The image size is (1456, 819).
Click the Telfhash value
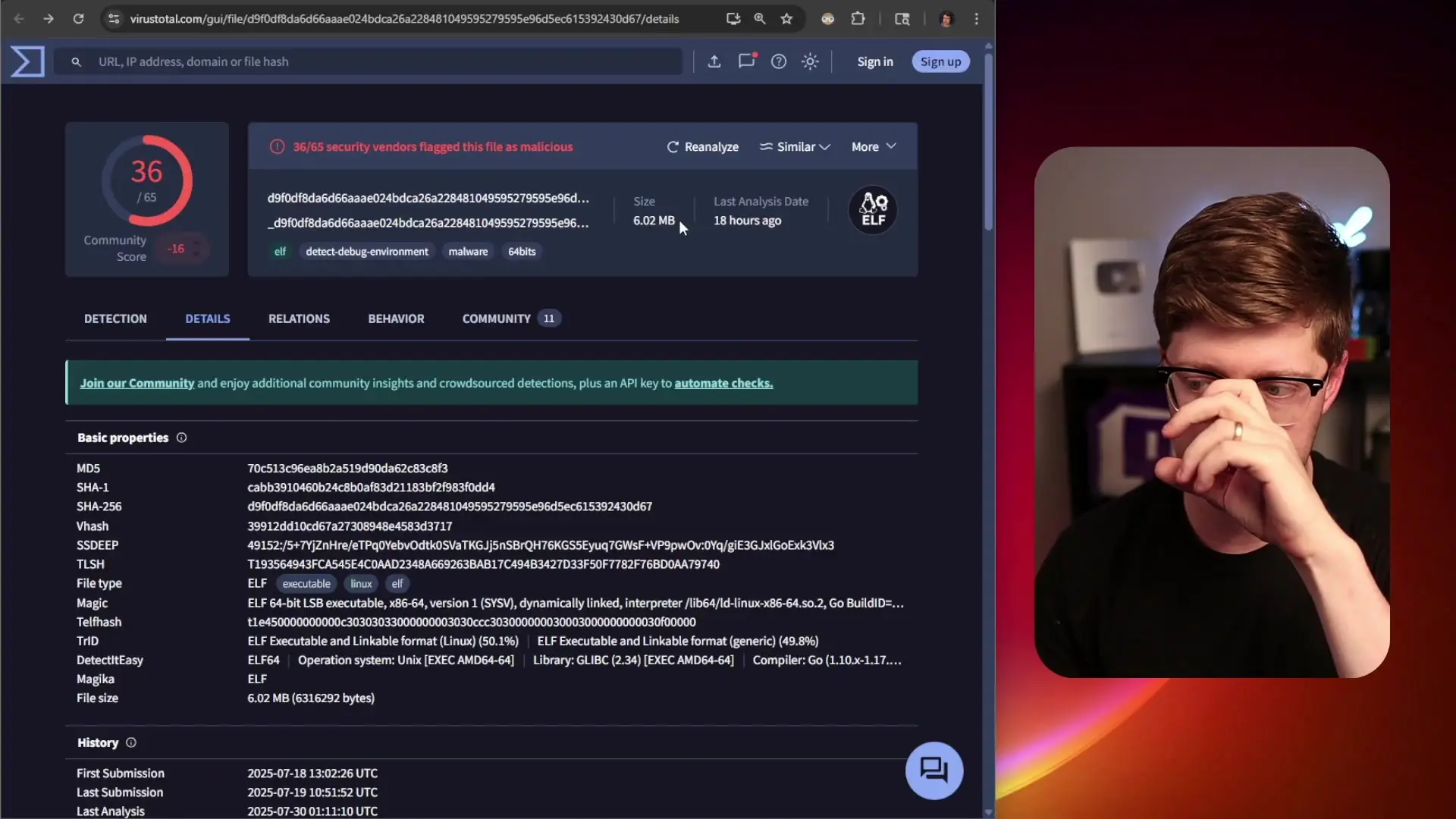(x=472, y=622)
